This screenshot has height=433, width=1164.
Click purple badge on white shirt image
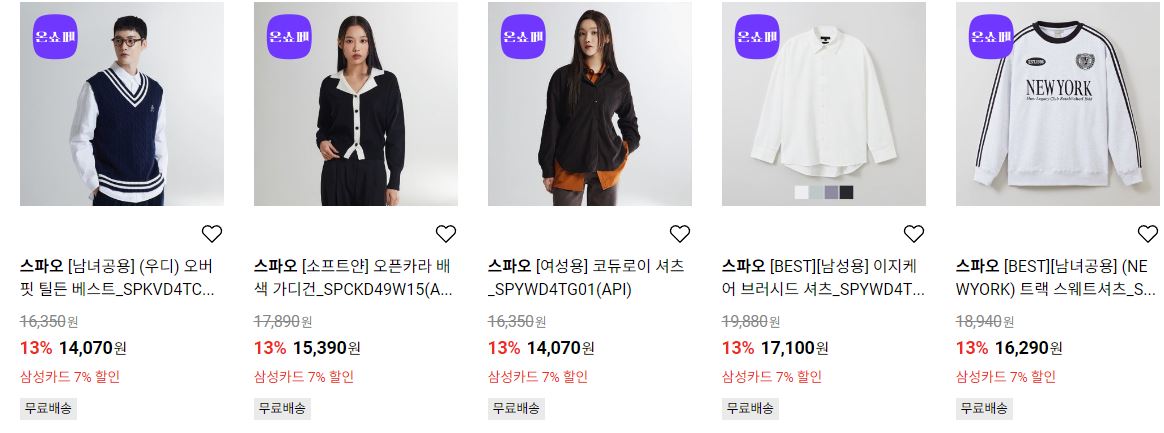pyautogui.click(x=756, y=36)
